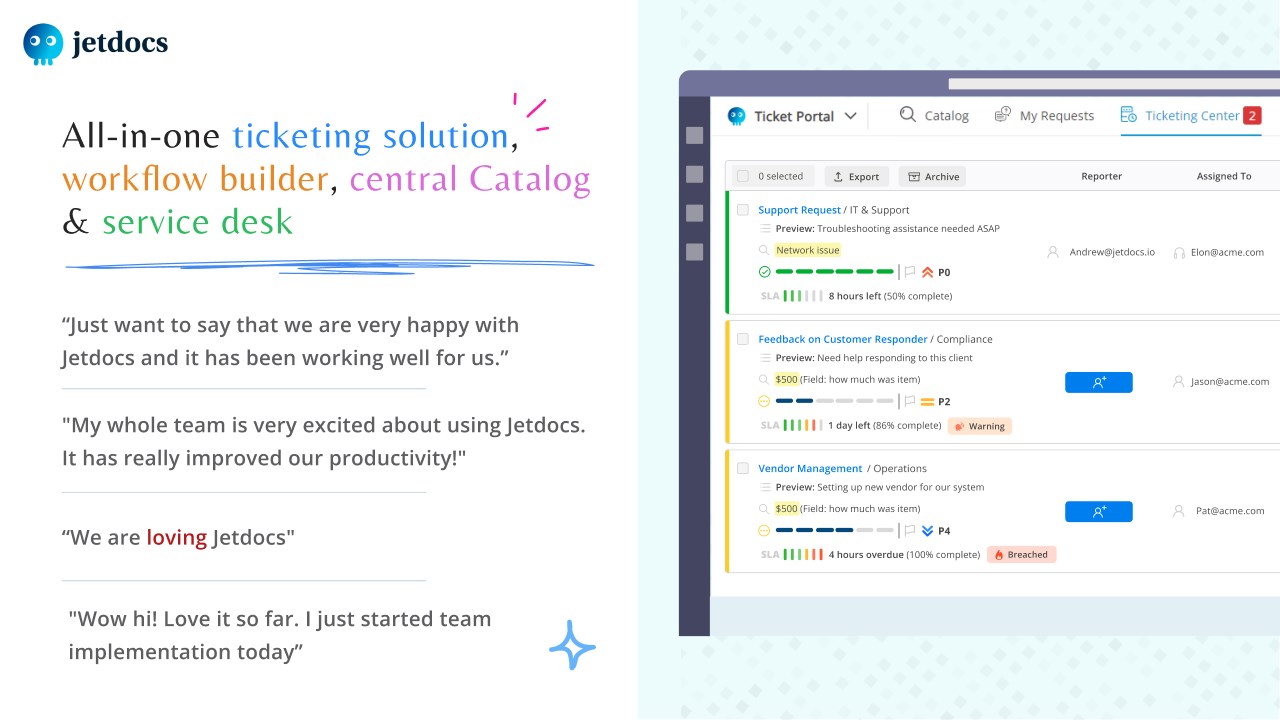This screenshot has width=1280, height=720.
Task: Click the flag icon next to P2
Action: tap(910, 401)
